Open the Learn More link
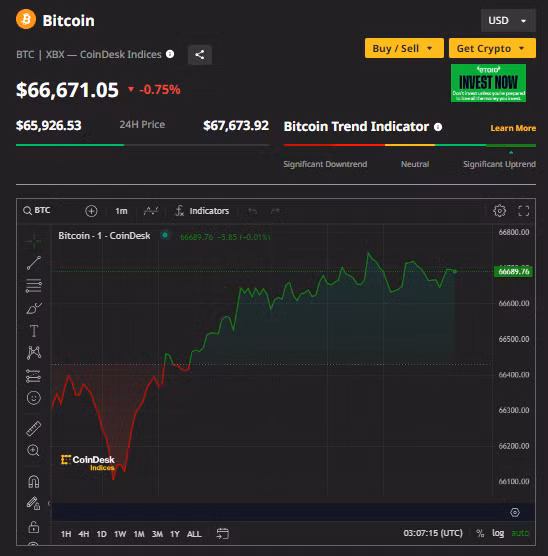548x556 pixels. (513, 128)
